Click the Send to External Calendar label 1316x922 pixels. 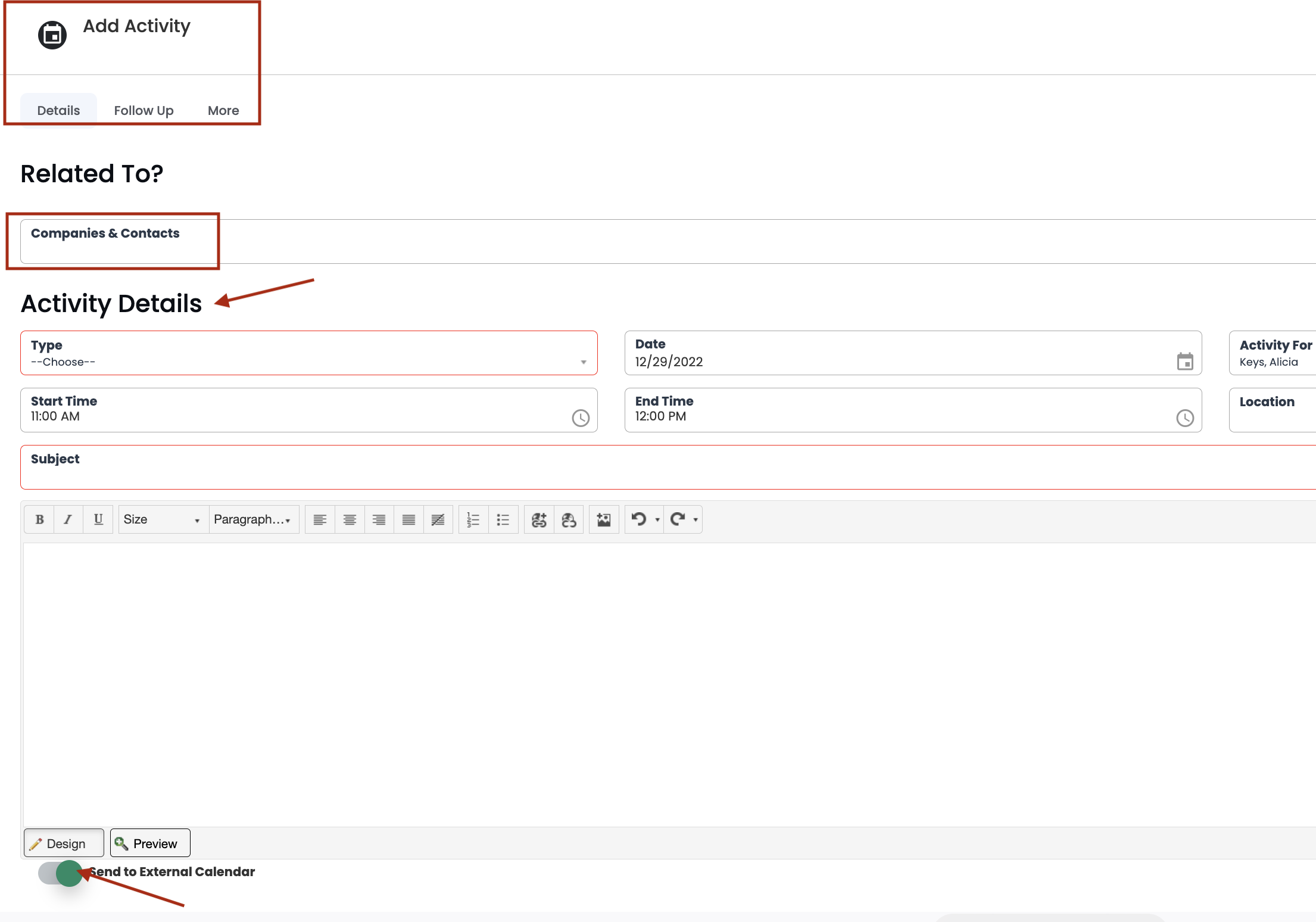(x=173, y=871)
